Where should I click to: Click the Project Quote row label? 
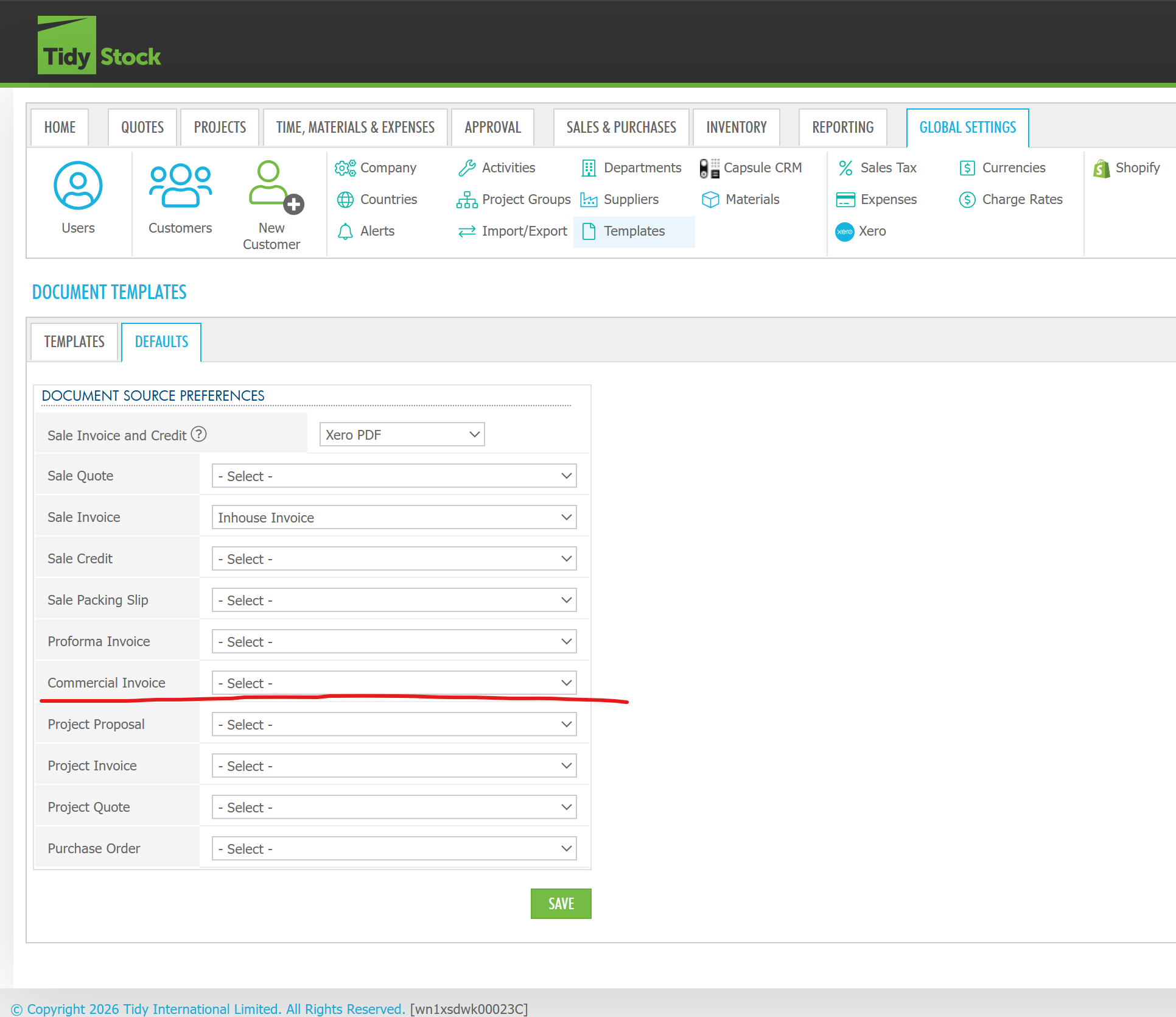coord(89,808)
